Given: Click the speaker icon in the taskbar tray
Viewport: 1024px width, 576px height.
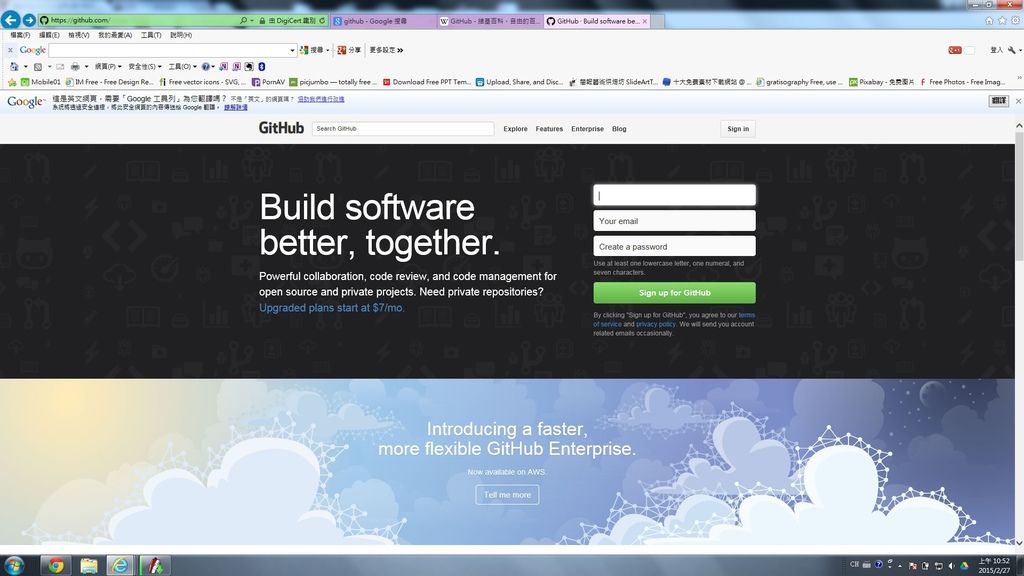Looking at the screenshot, I should (951, 566).
